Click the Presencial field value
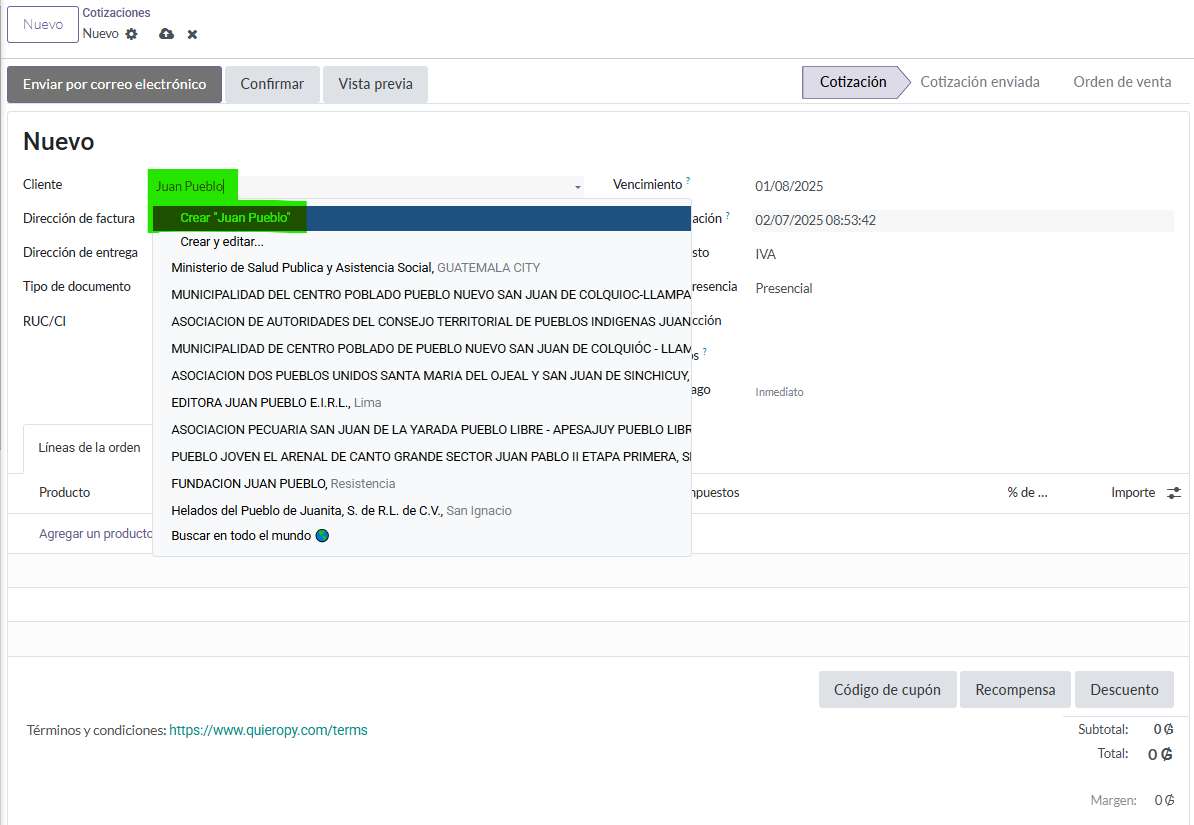 784,289
